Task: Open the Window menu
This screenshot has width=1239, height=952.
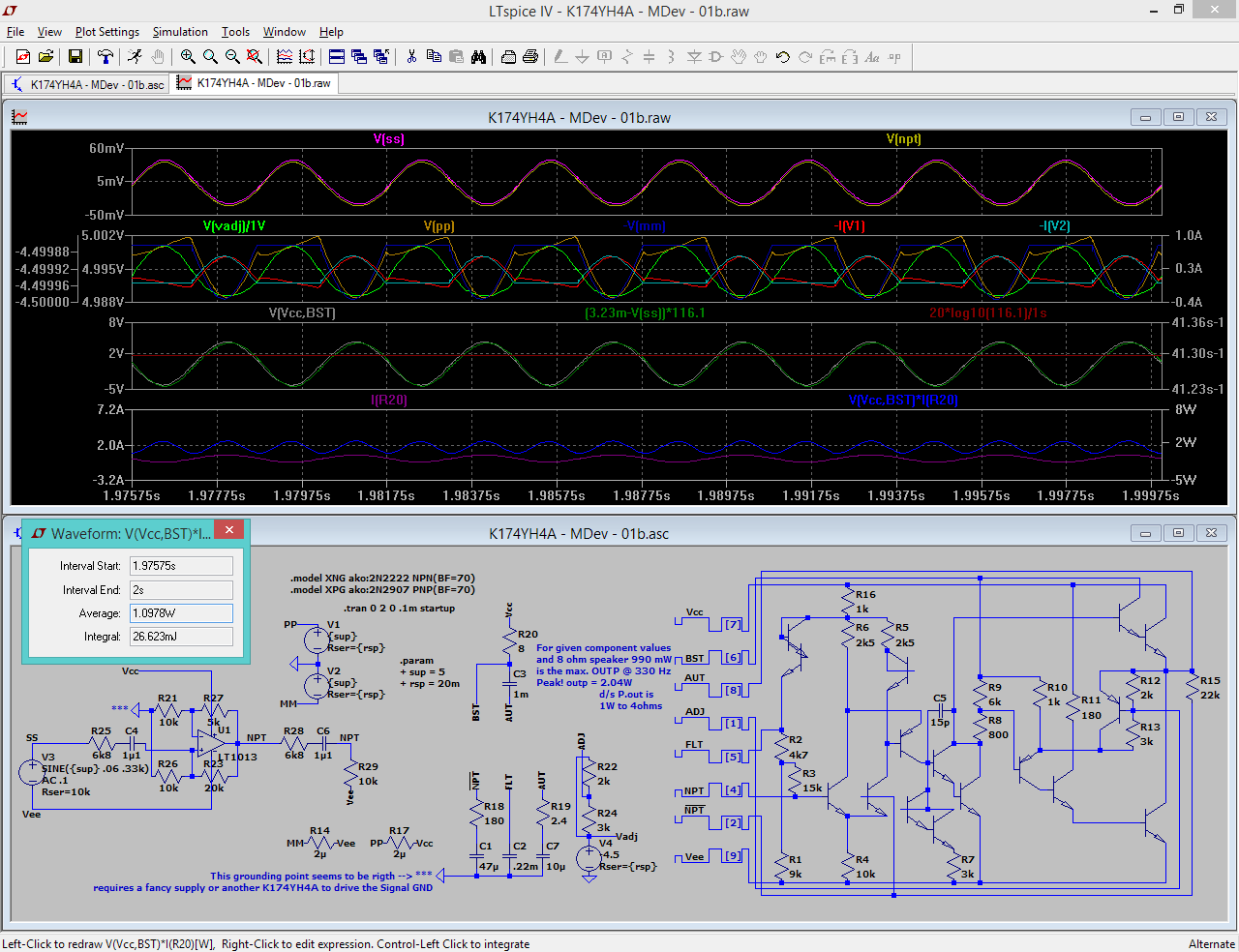Action: 285,32
